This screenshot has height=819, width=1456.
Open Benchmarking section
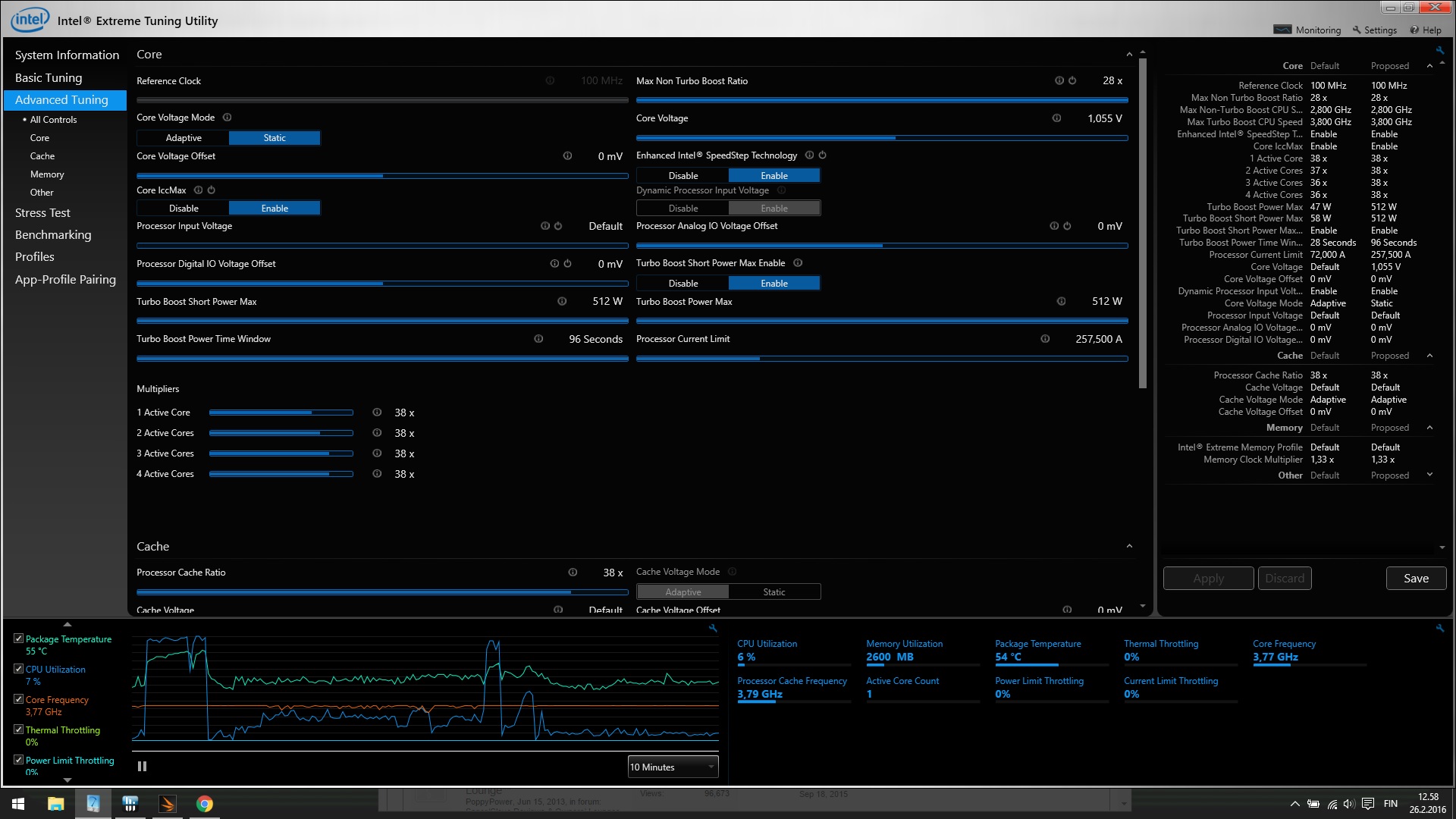click(53, 235)
